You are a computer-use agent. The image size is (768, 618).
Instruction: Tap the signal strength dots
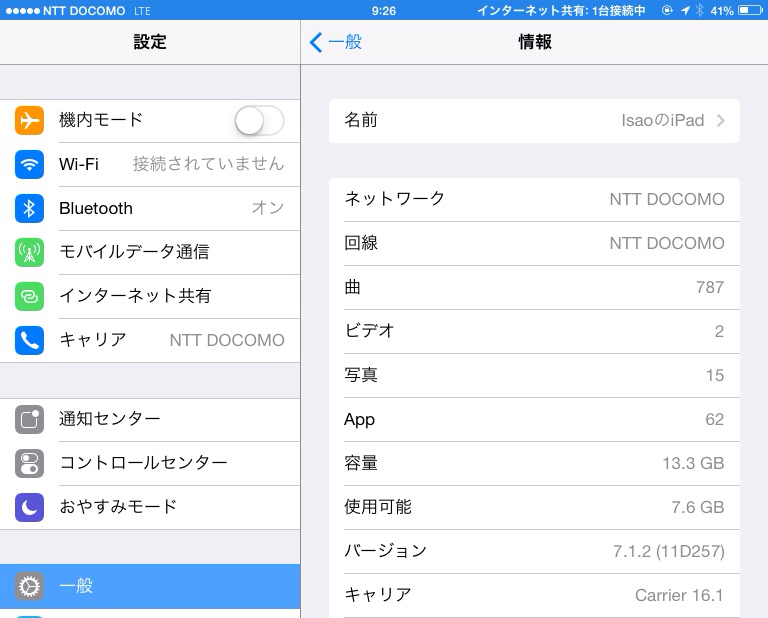click(22, 11)
